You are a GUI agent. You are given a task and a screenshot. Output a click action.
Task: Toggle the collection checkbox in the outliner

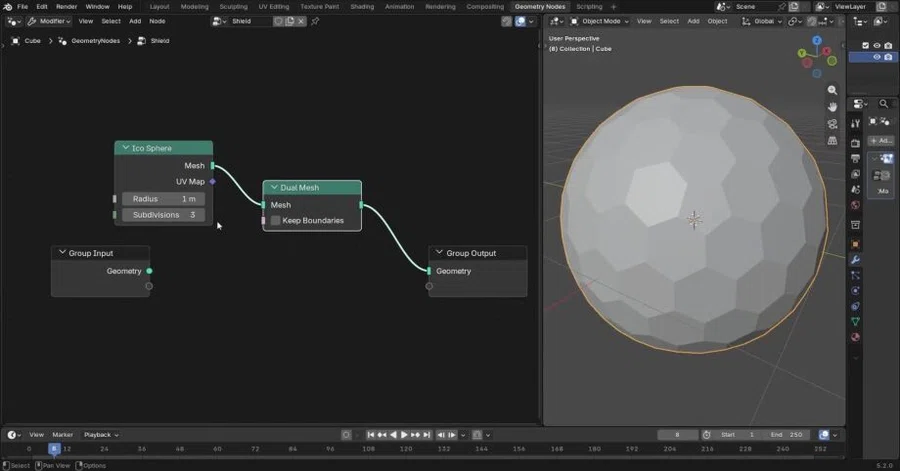[x=866, y=45]
